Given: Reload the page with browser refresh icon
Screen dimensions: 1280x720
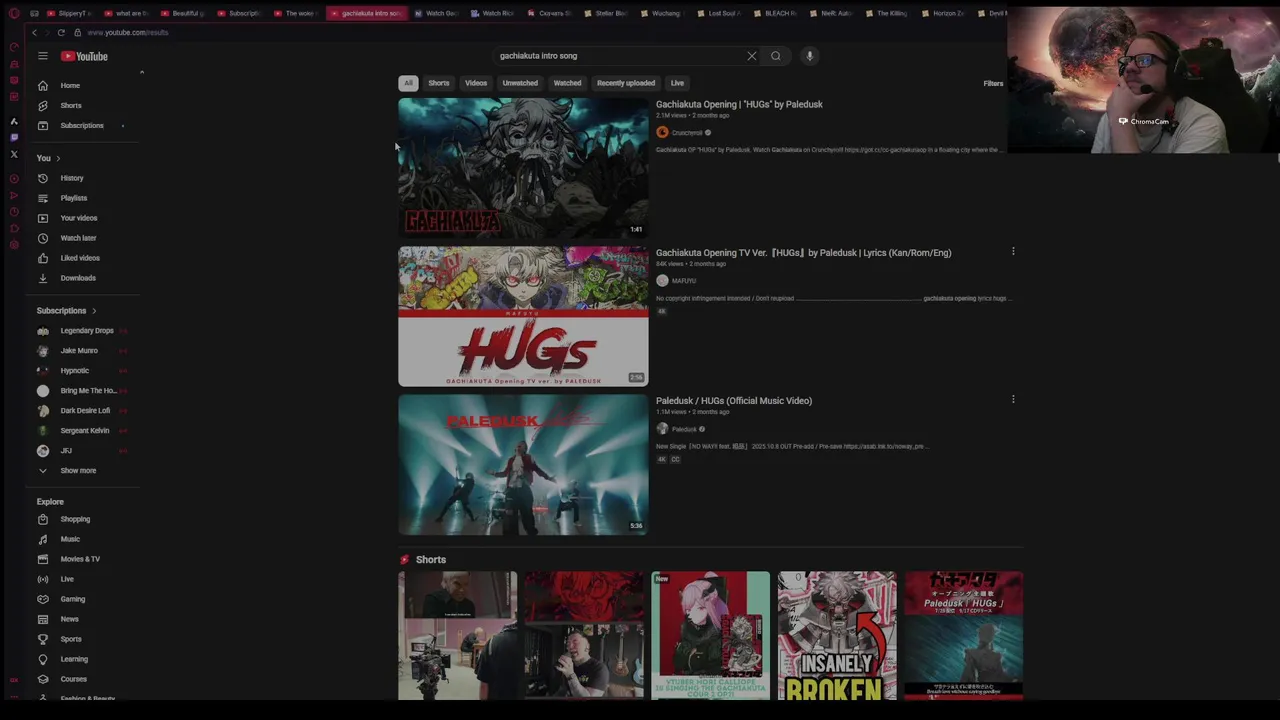Looking at the screenshot, I should pyautogui.click(x=61, y=32).
